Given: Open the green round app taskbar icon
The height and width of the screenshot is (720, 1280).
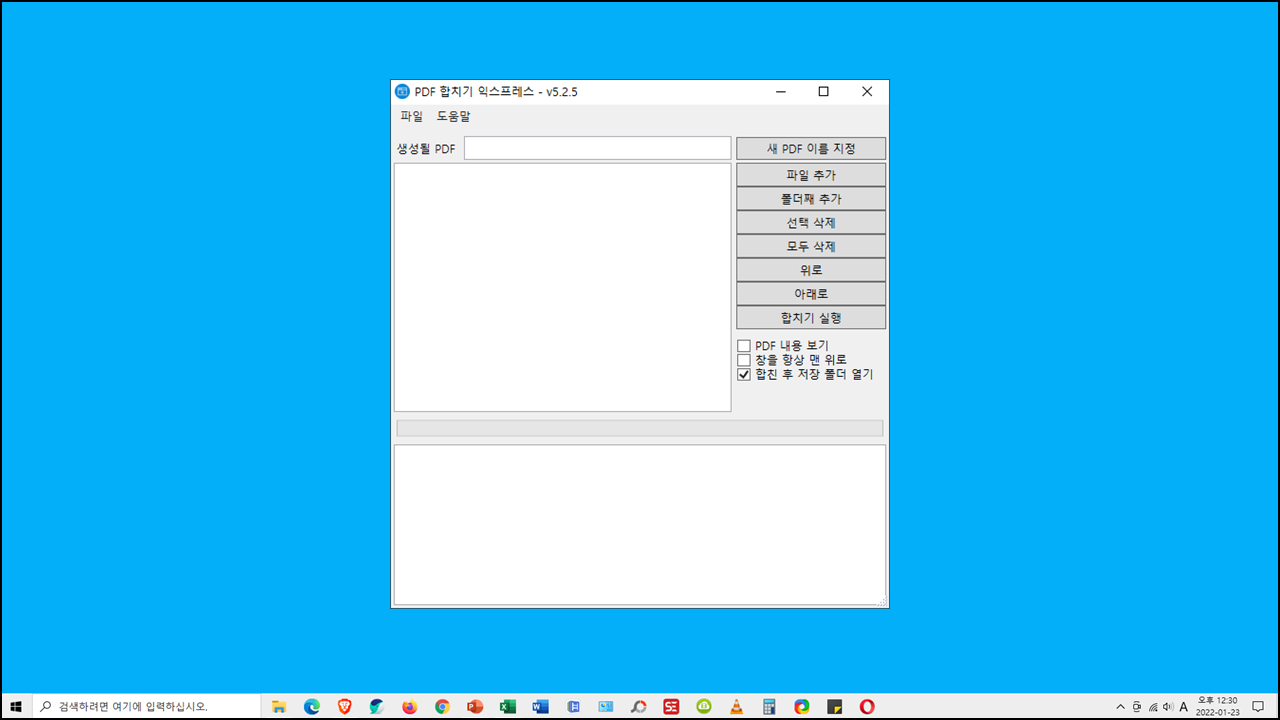Looking at the screenshot, I should click(x=704, y=707).
